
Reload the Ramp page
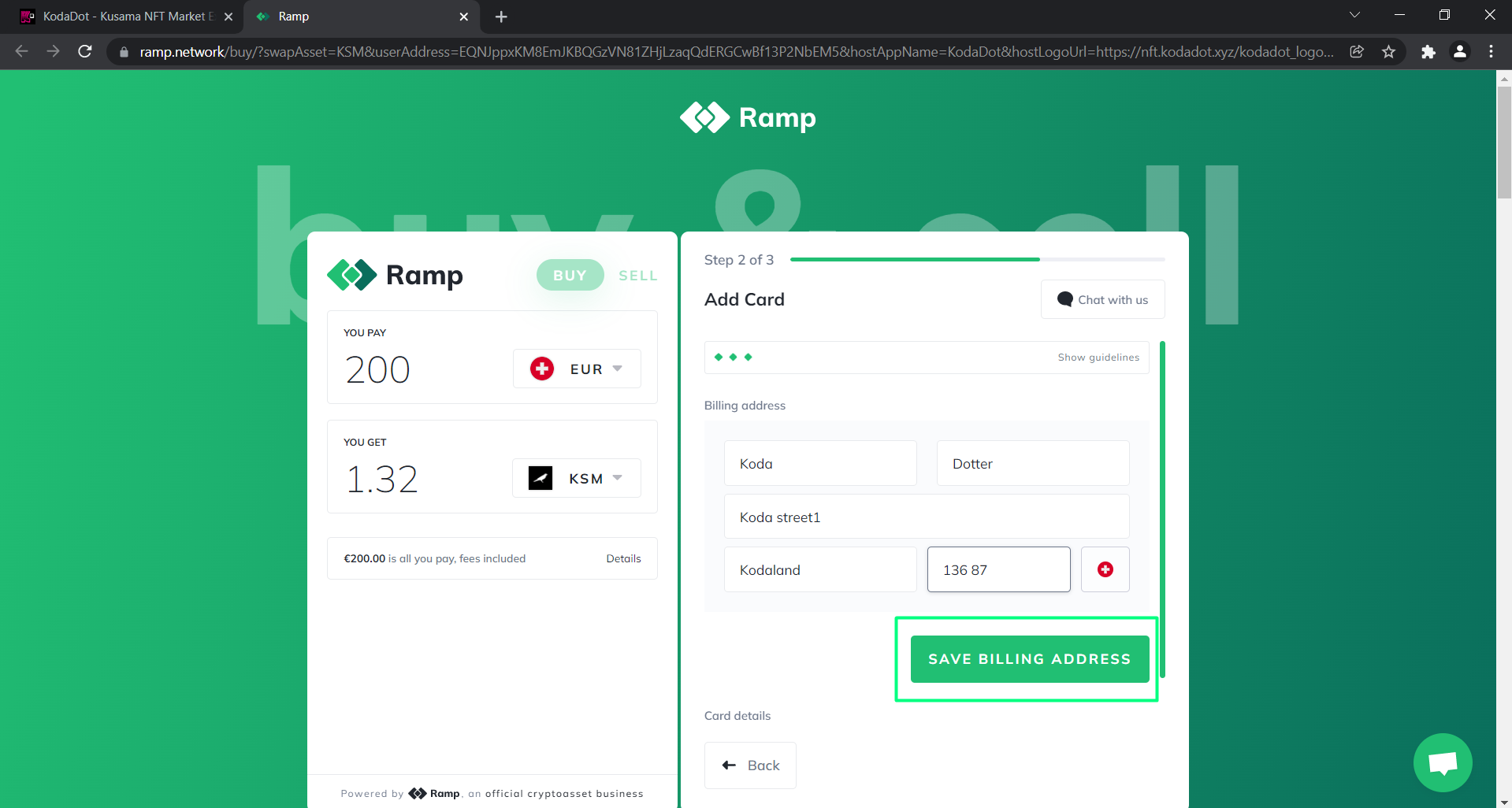(x=85, y=52)
